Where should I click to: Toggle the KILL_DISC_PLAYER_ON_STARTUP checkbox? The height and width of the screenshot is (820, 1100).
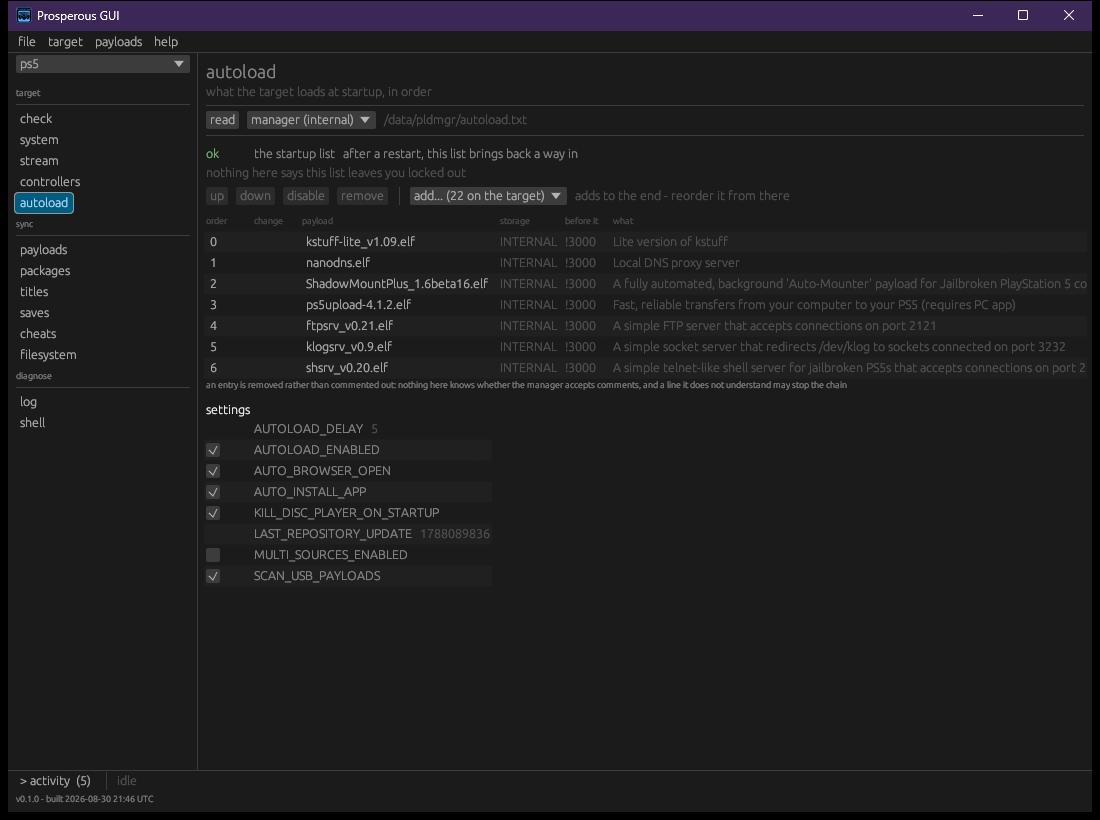pyautogui.click(x=213, y=513)
